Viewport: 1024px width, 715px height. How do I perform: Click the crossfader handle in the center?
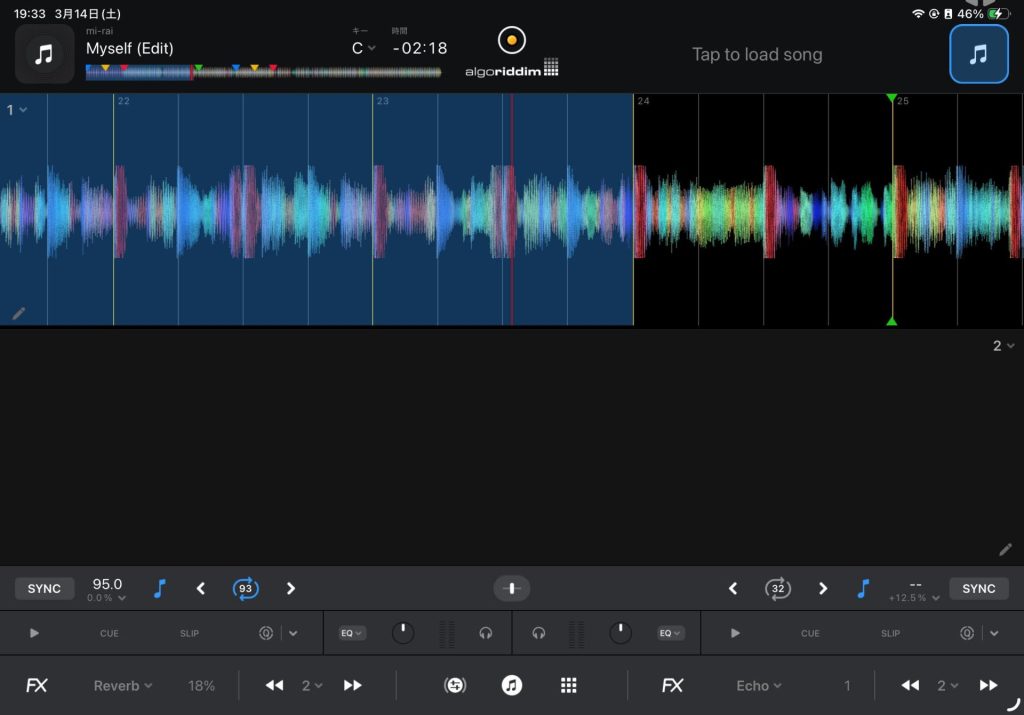(x=512, y=589)
